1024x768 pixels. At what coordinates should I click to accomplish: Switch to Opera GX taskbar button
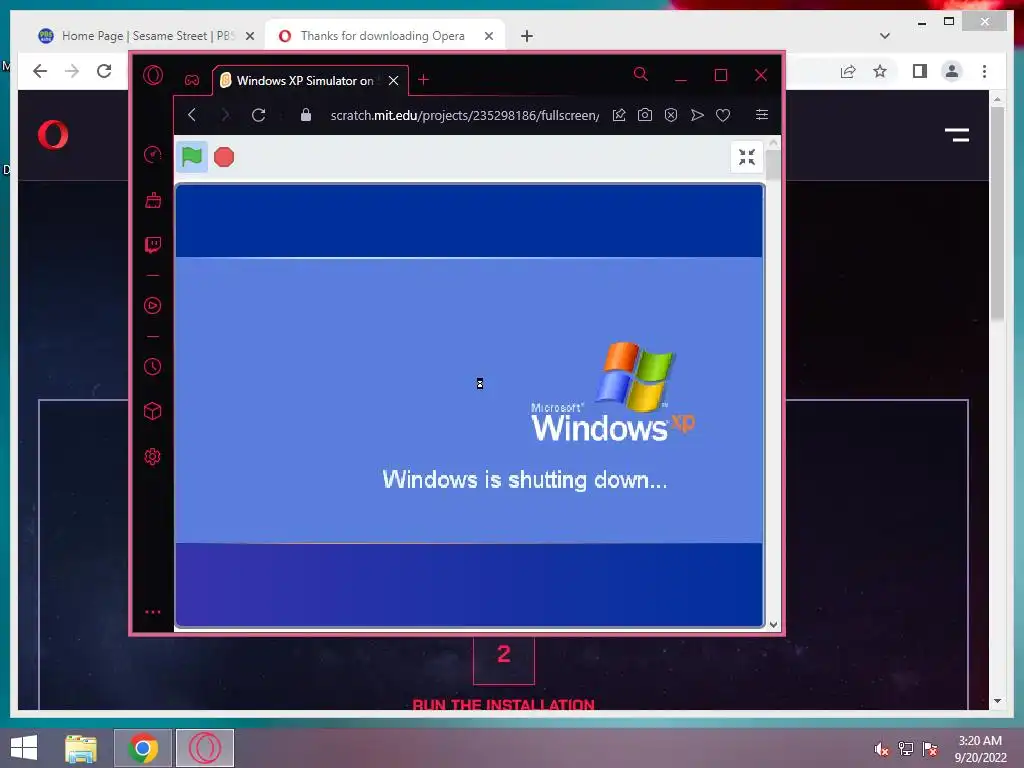[205, 748]
